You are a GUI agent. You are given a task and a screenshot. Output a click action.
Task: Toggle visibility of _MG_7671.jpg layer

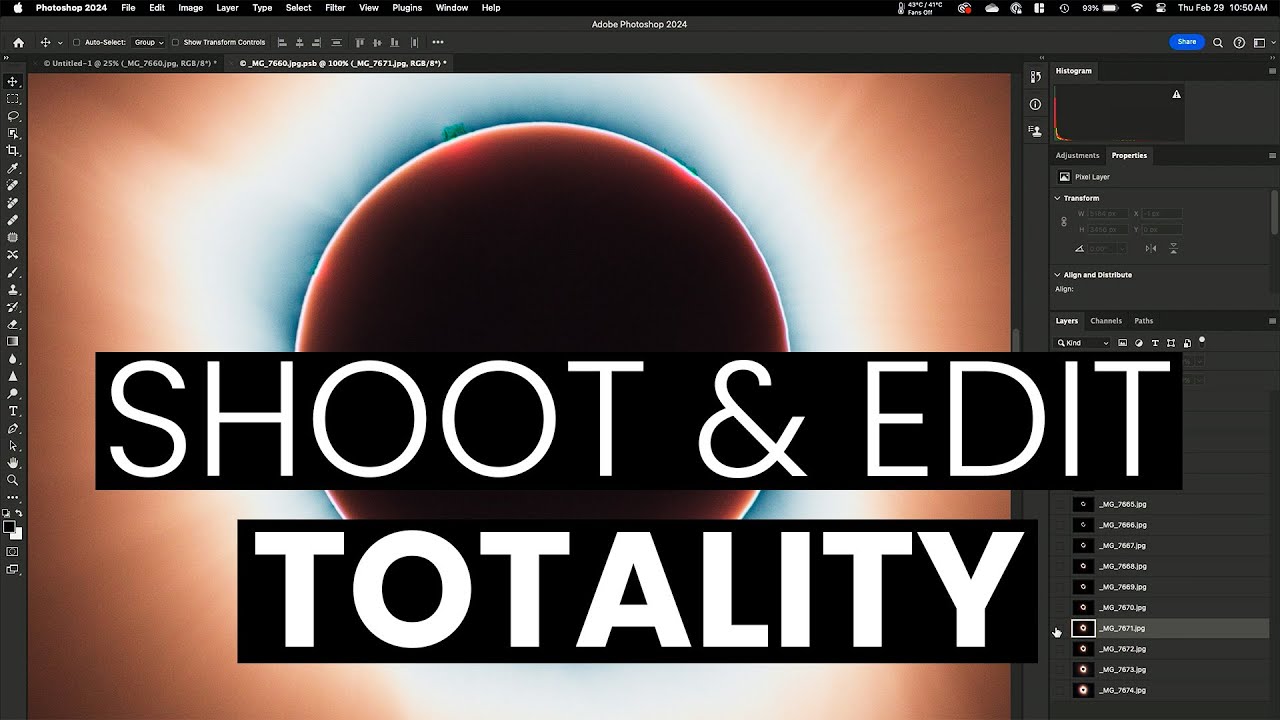1060,629
